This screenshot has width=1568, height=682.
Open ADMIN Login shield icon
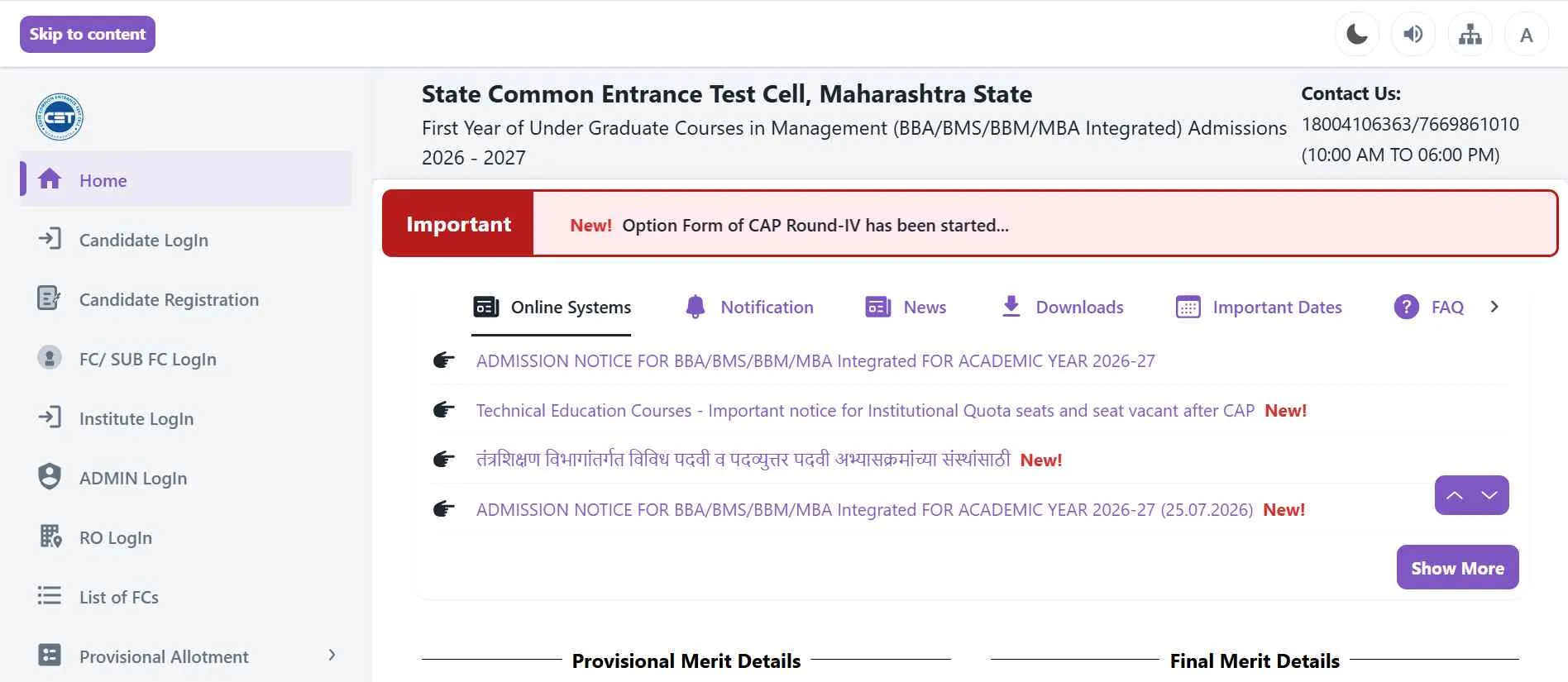pos(50,476)
